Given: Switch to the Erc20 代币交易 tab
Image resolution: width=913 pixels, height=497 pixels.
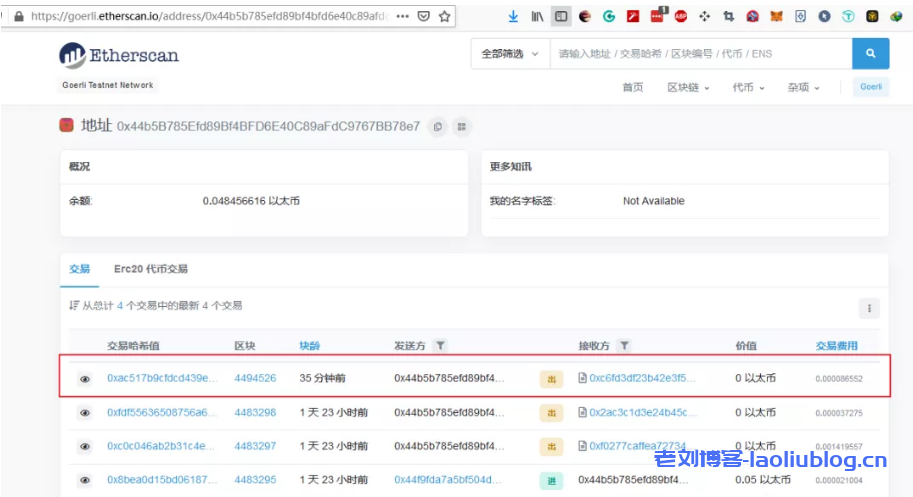Looking at the screenshot, I should point(150,269).
